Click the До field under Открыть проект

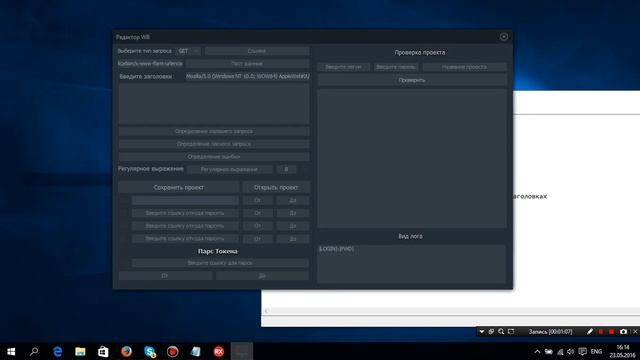point(293,200)
